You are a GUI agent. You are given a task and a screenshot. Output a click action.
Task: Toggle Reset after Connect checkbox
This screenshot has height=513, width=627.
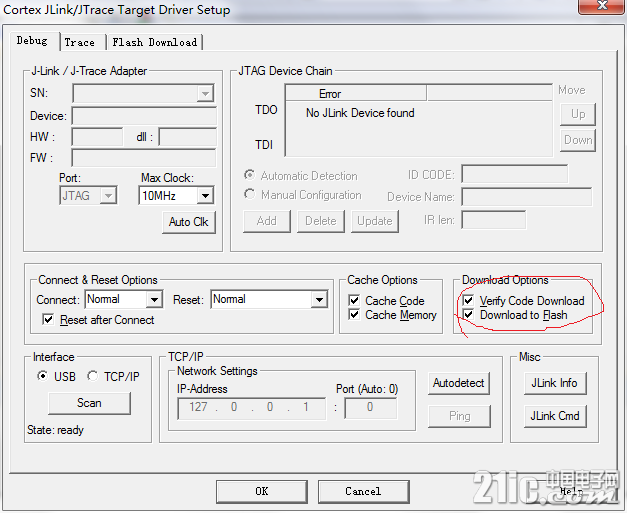click(48, 319)
